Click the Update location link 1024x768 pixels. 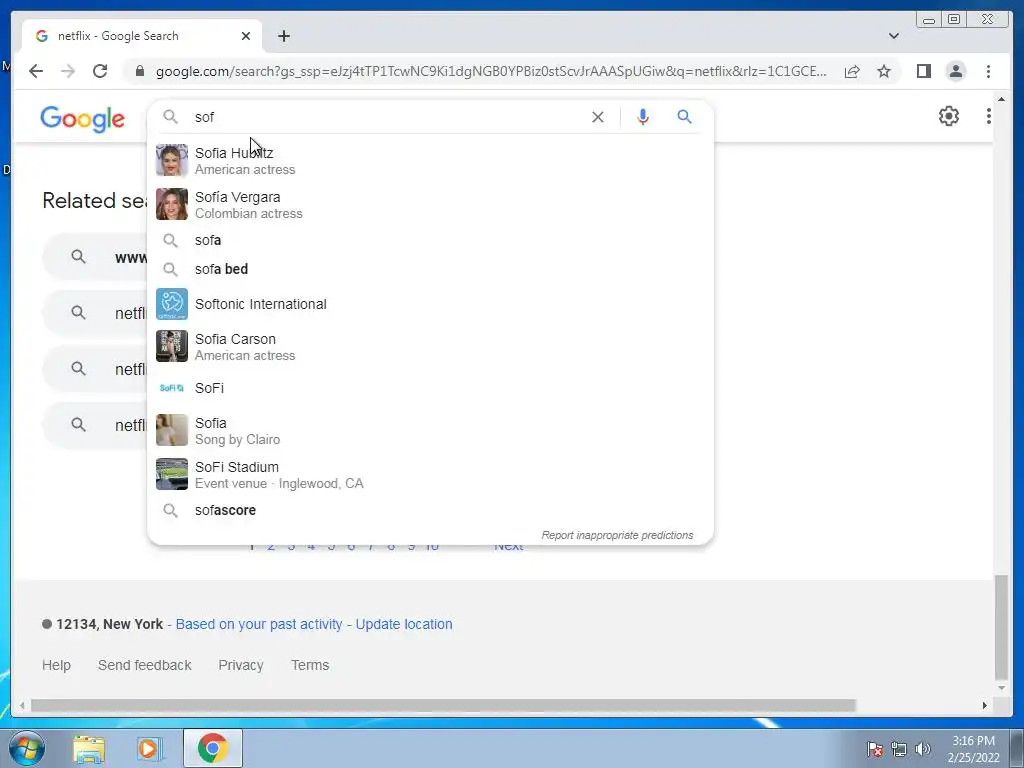404,624
